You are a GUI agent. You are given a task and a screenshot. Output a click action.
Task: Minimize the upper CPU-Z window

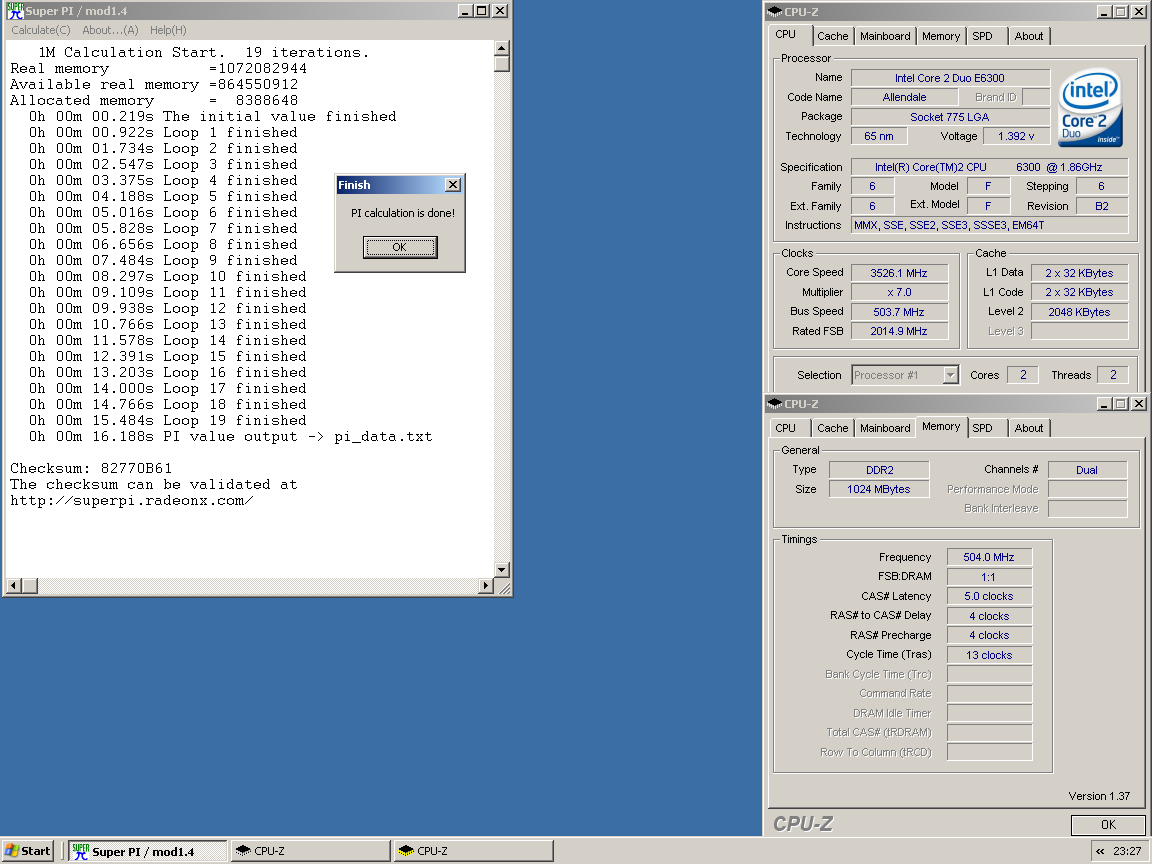pyautogui.click(x=1105, y=12)
